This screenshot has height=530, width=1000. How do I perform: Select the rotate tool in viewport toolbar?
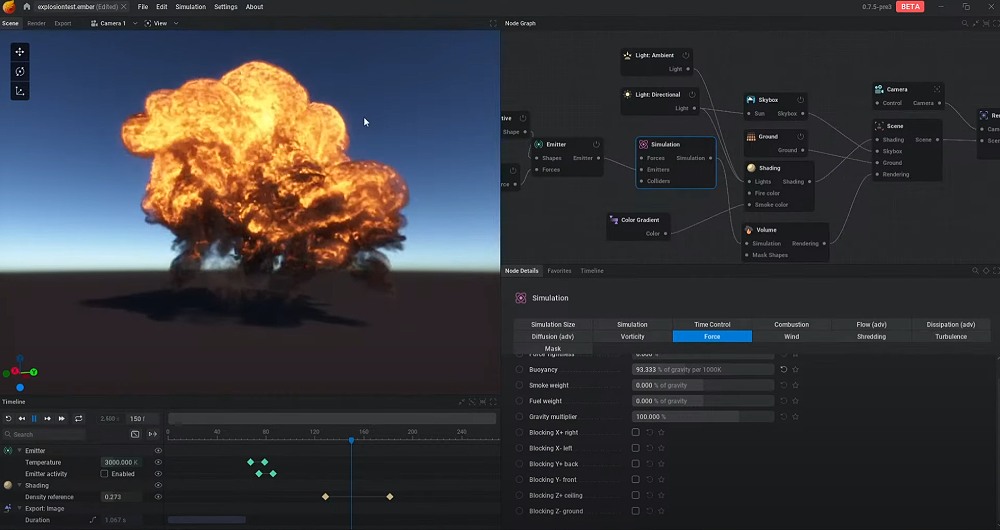pyautogui.click(x=20, y=71)
